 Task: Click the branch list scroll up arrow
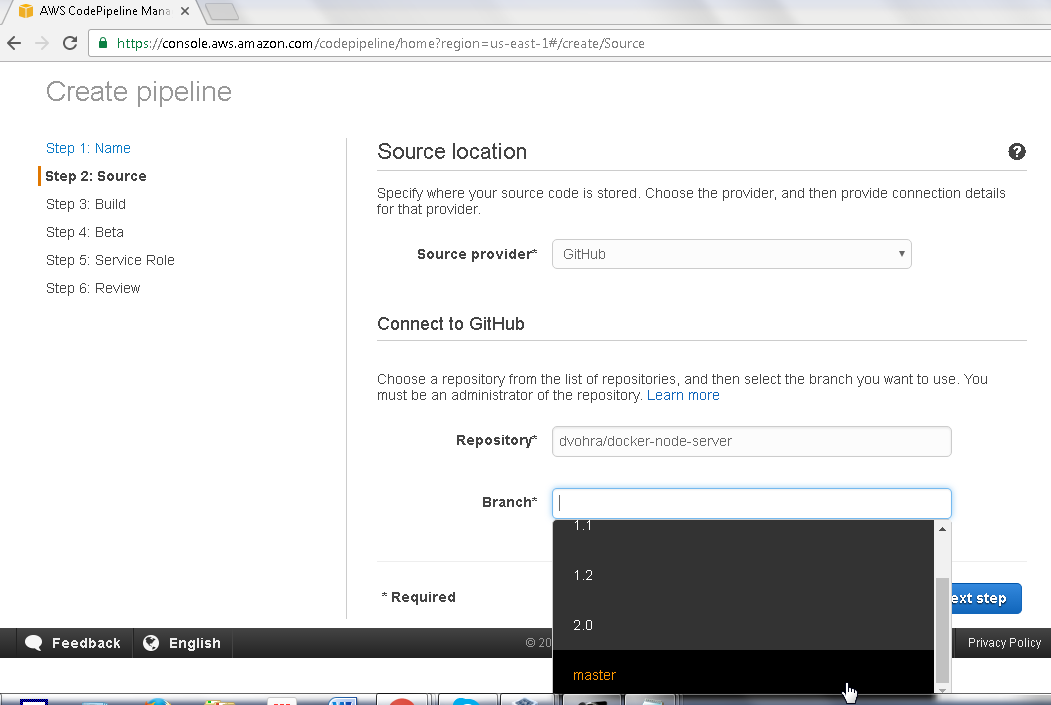[942, 529]
